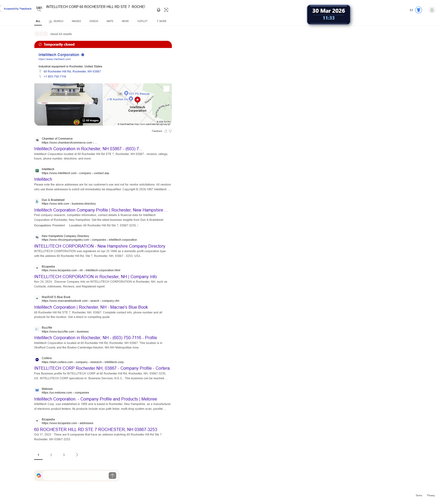Open the intellitech.com website link in the business card
444x500 pixels.
54,59
